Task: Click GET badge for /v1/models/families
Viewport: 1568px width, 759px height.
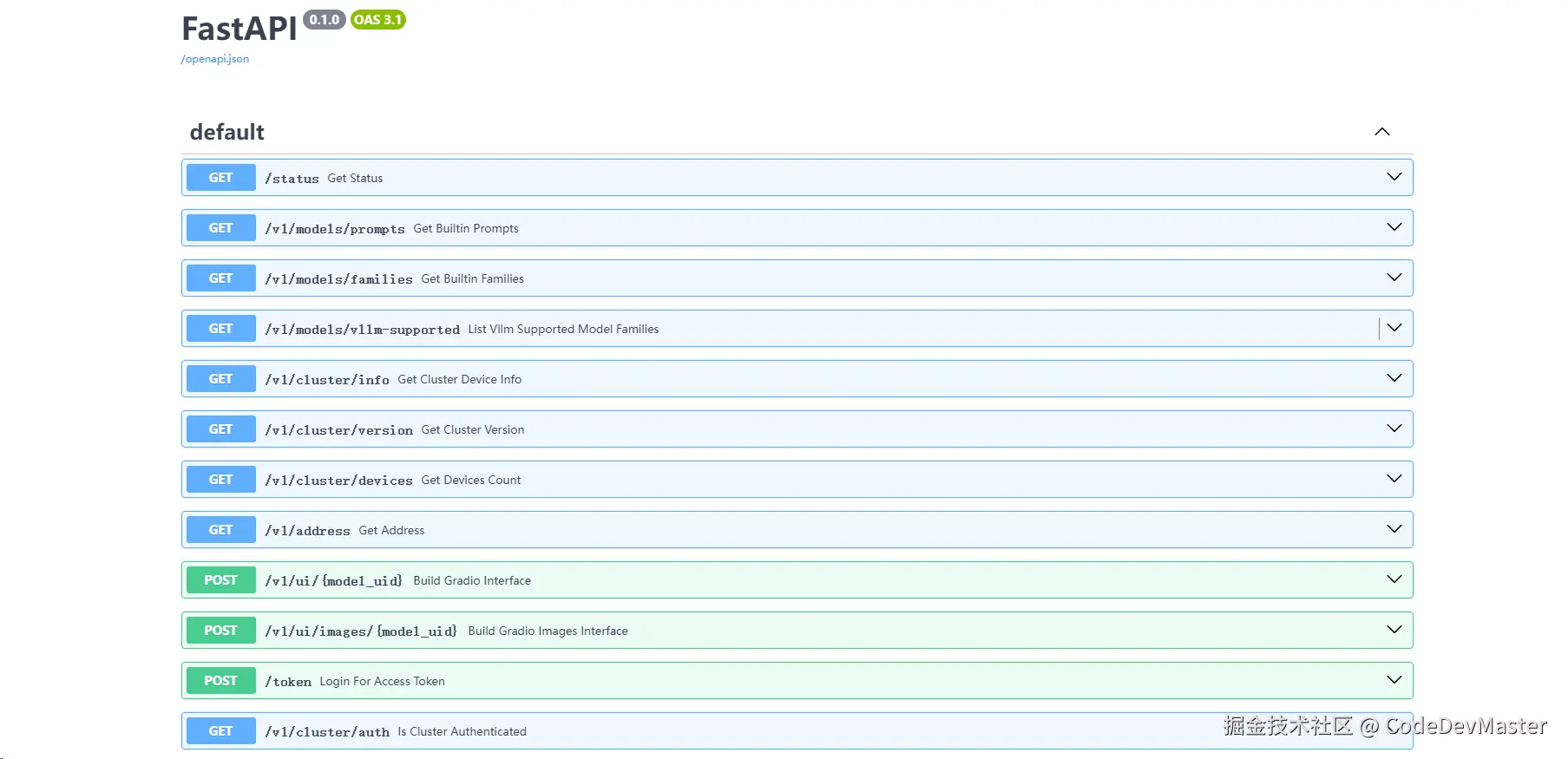Action: (x=221, y=278)
